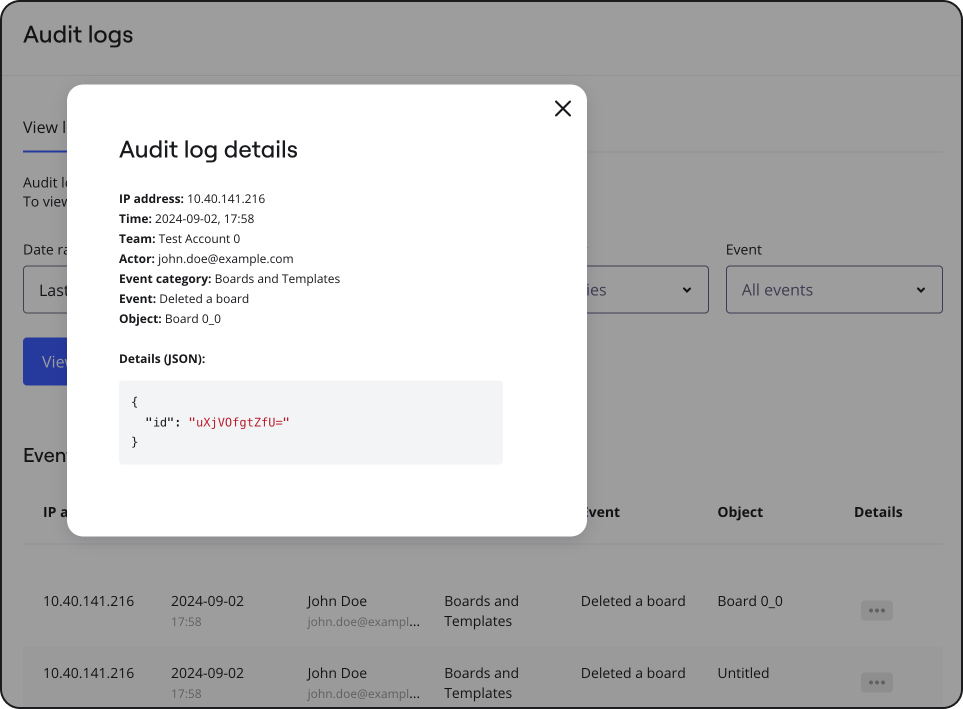Image resolution: width=963 pixels, height=709 pixels.
Task: Click the Details column header
Action: click(878, 511)
